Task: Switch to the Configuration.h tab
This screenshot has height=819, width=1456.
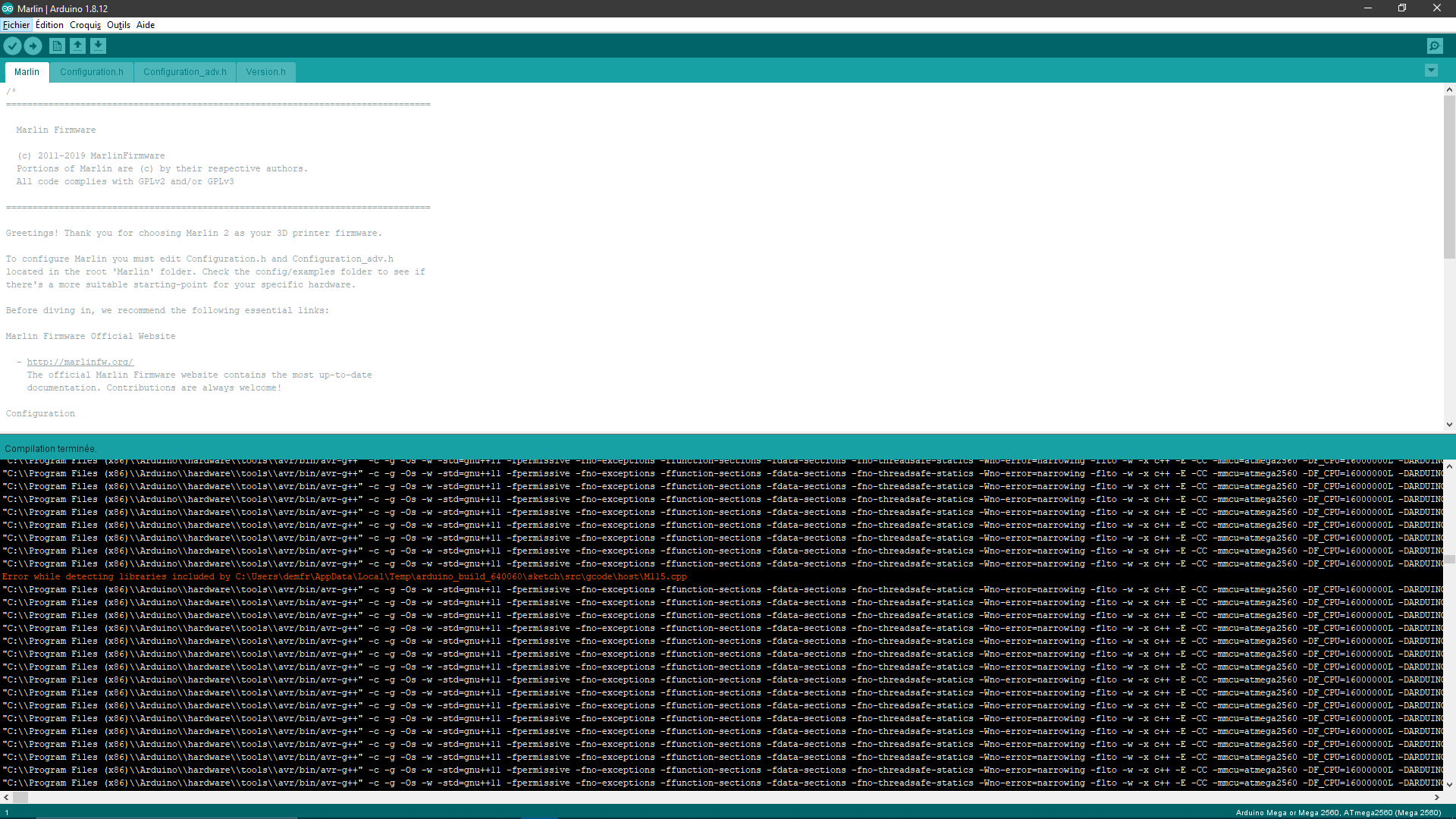Action: coord(92,72)
